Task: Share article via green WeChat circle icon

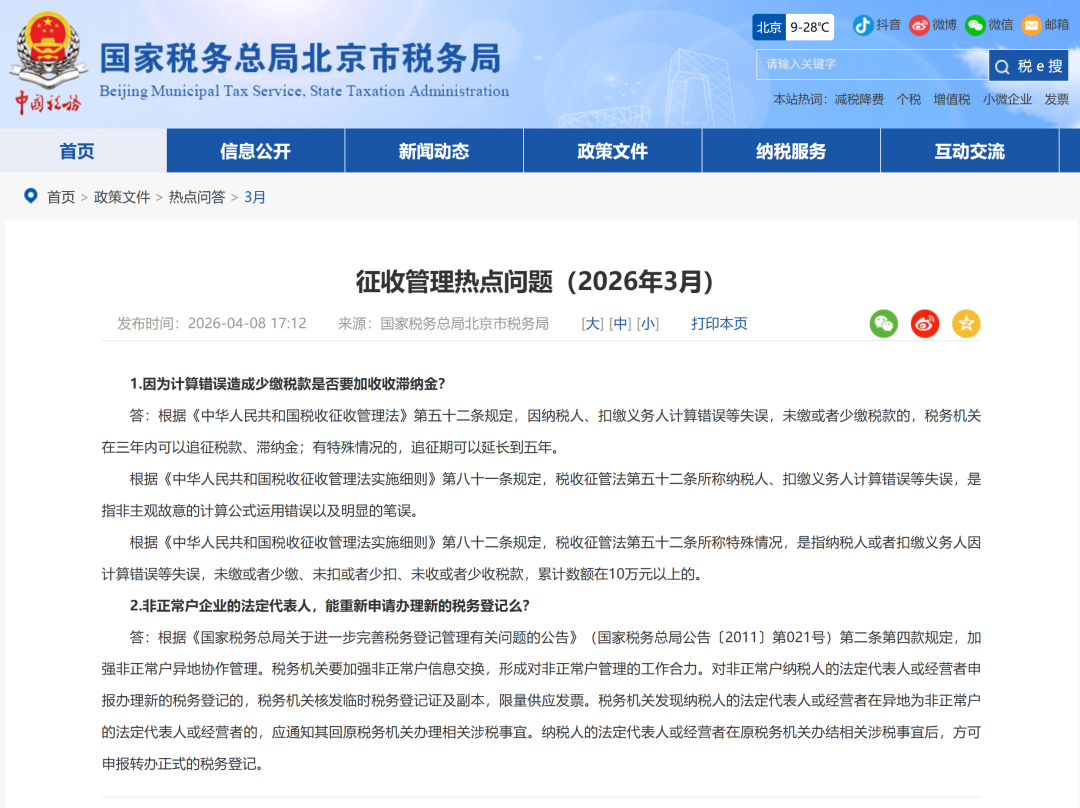Action: [884, 323]
